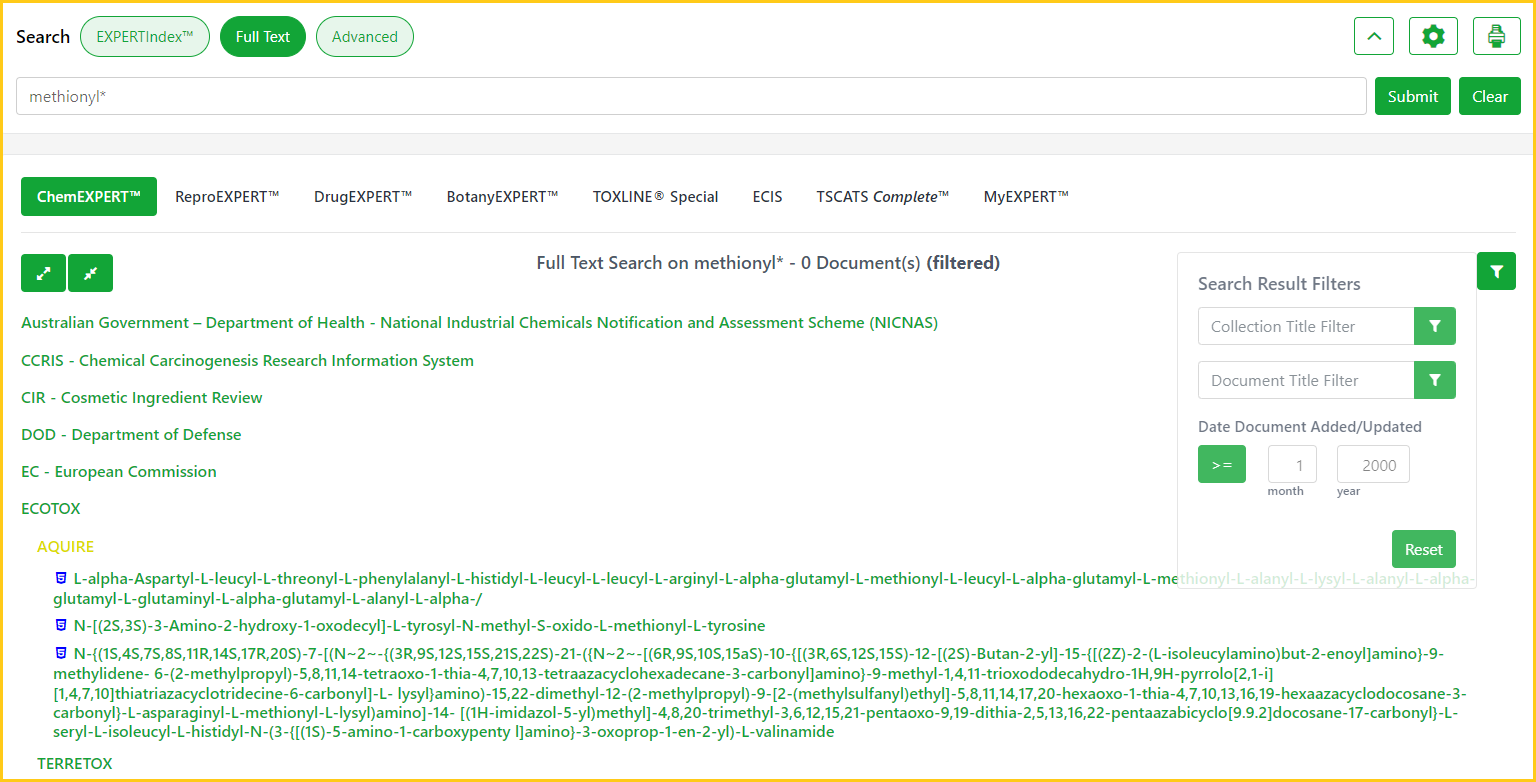Viewport: 1536px width, 782px height.
Task: Open the N-[(2S,3S)-3-Amino-2-hydroxy document link
Action: click(x=419, y=626)
